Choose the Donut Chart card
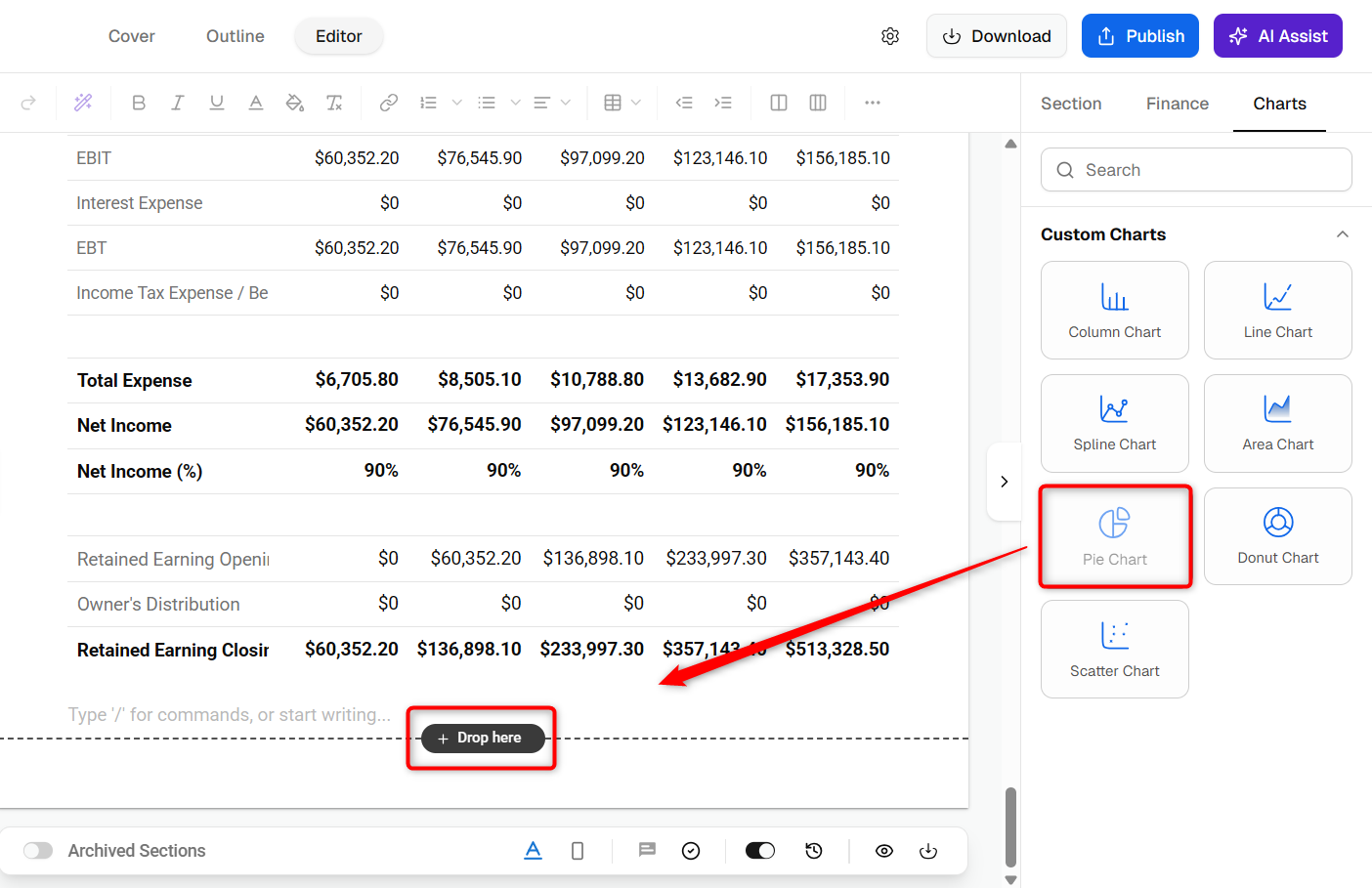The width and height of the screenshot is (1372, 888). tap(1278, 536)
